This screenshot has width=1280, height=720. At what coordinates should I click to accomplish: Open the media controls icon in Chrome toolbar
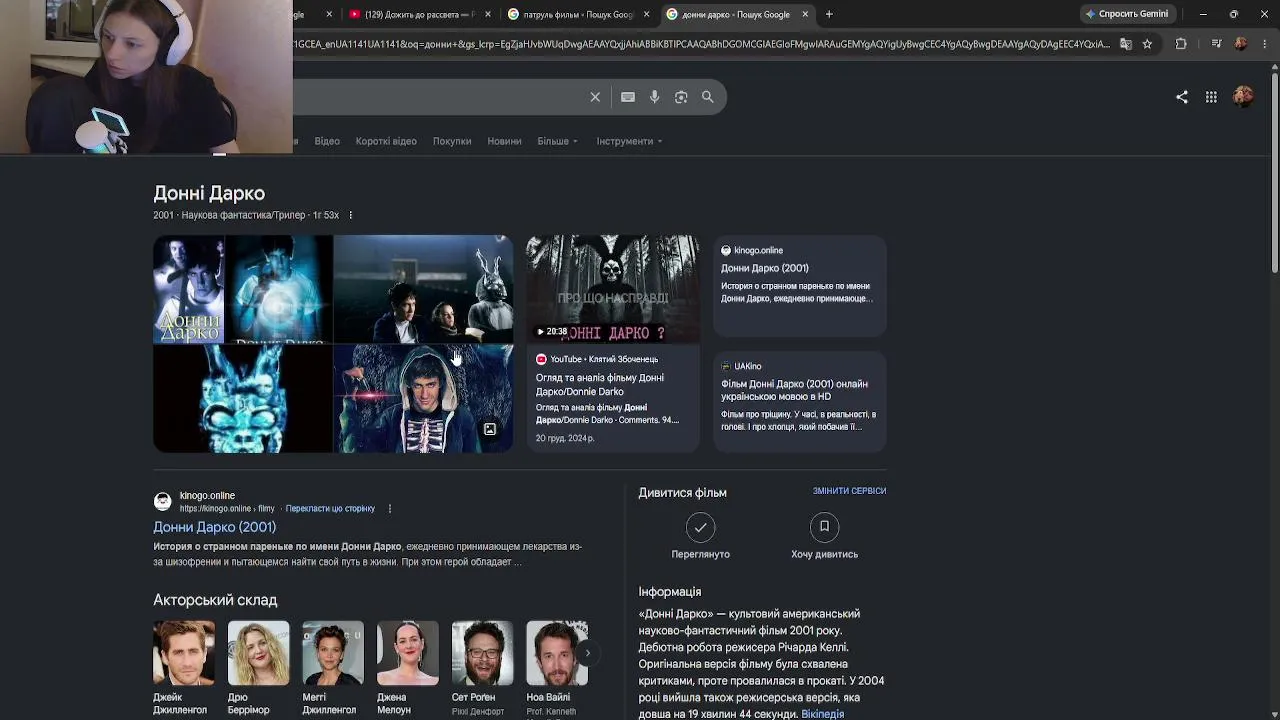[x=1216, y=44]
